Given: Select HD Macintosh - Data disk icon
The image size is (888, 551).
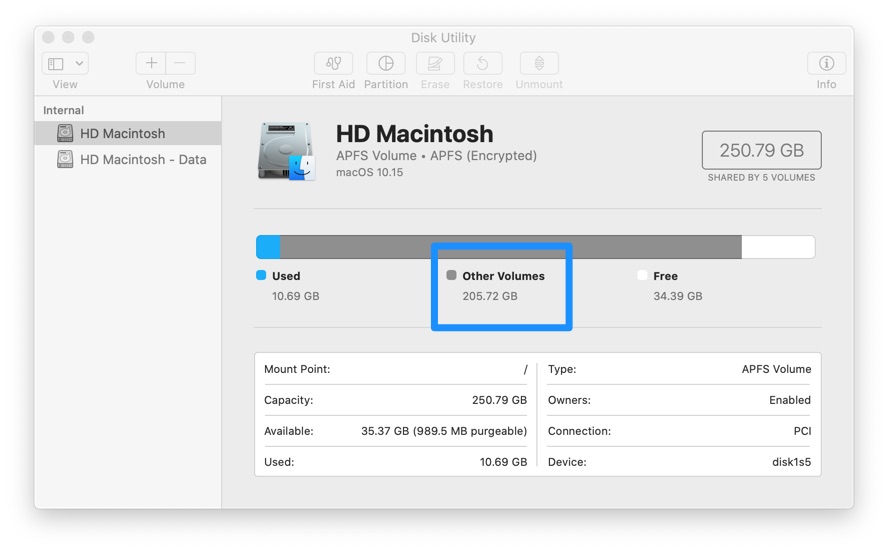Looking at the screenshot, I should (65, 159).
